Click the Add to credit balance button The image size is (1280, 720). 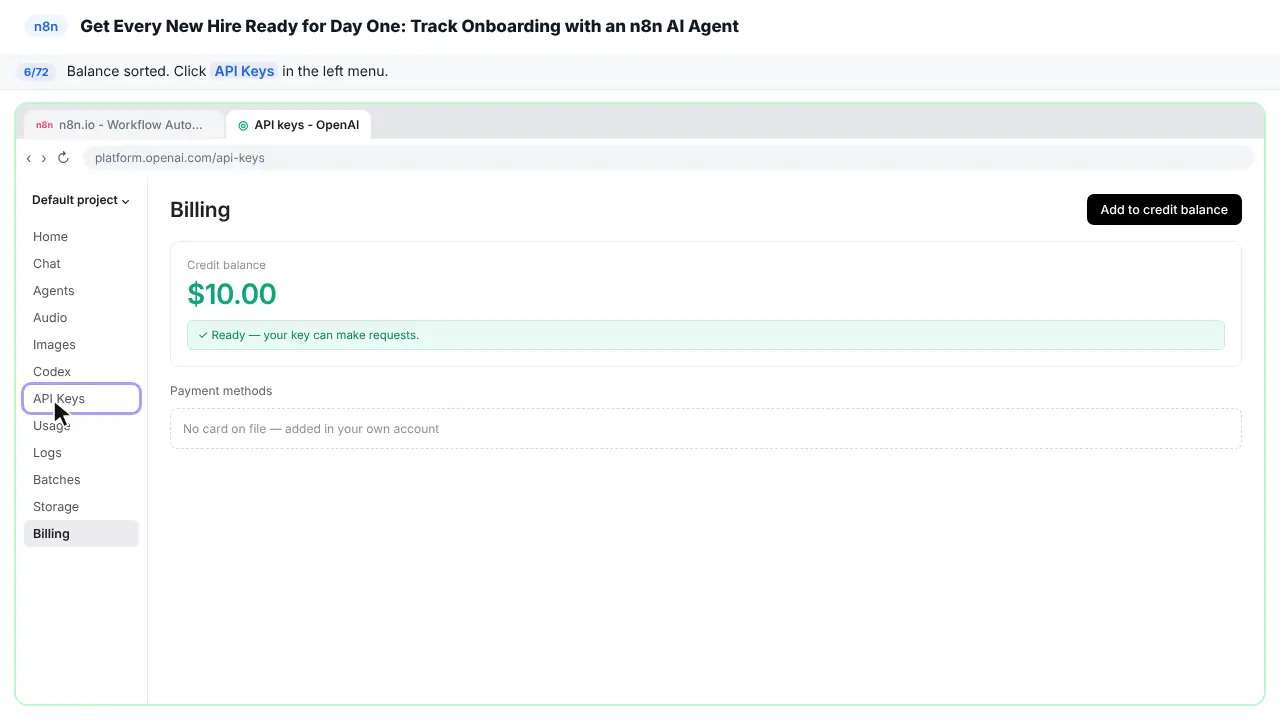point(1164,210)
